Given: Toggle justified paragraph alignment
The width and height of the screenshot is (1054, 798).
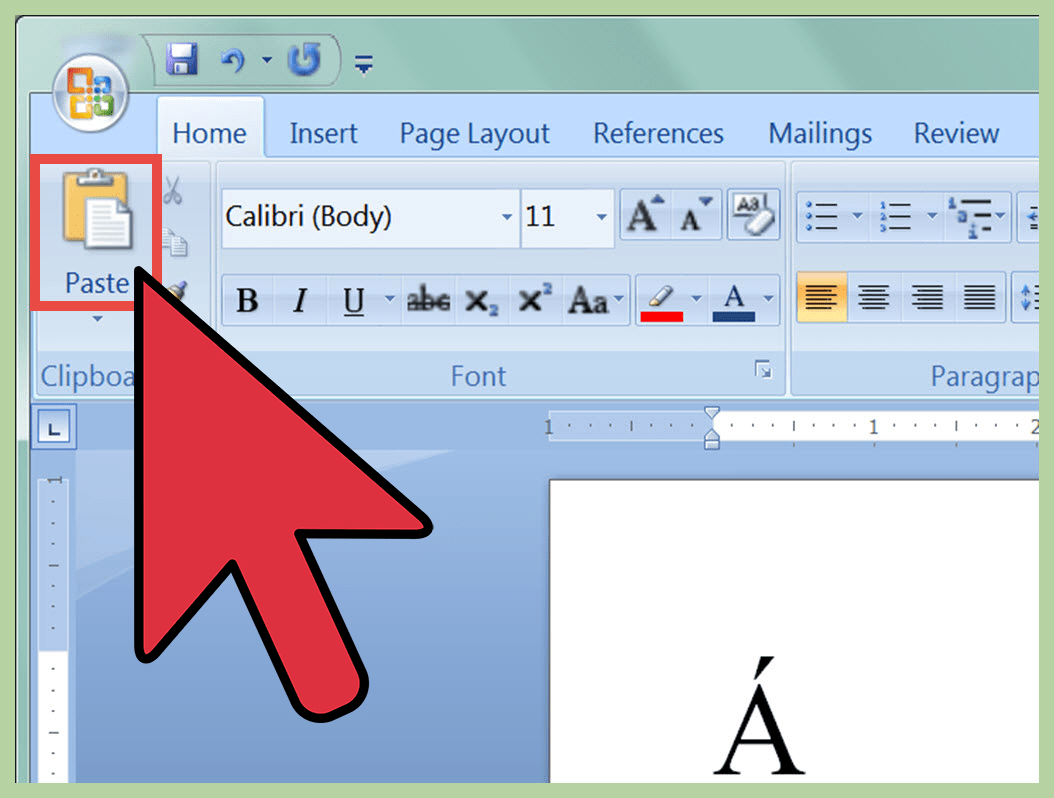Looking at the screenshot, I should tap(978, 297).
